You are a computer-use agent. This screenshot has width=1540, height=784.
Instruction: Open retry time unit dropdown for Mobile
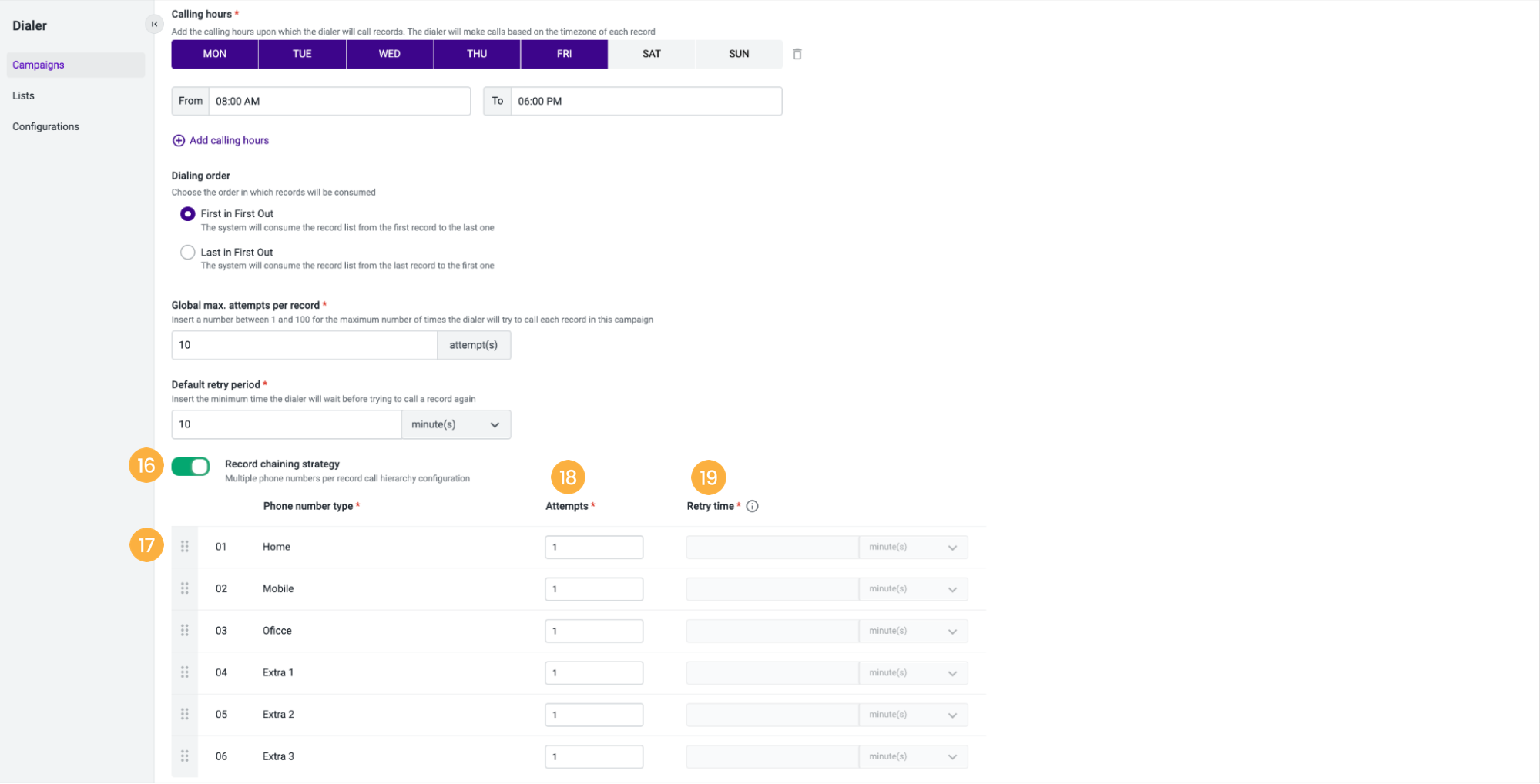click(914, 589)
